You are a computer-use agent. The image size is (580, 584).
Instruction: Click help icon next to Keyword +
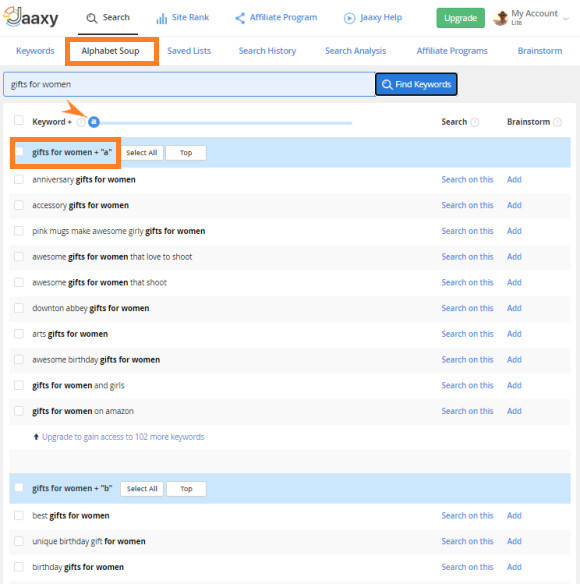[80, 122]
